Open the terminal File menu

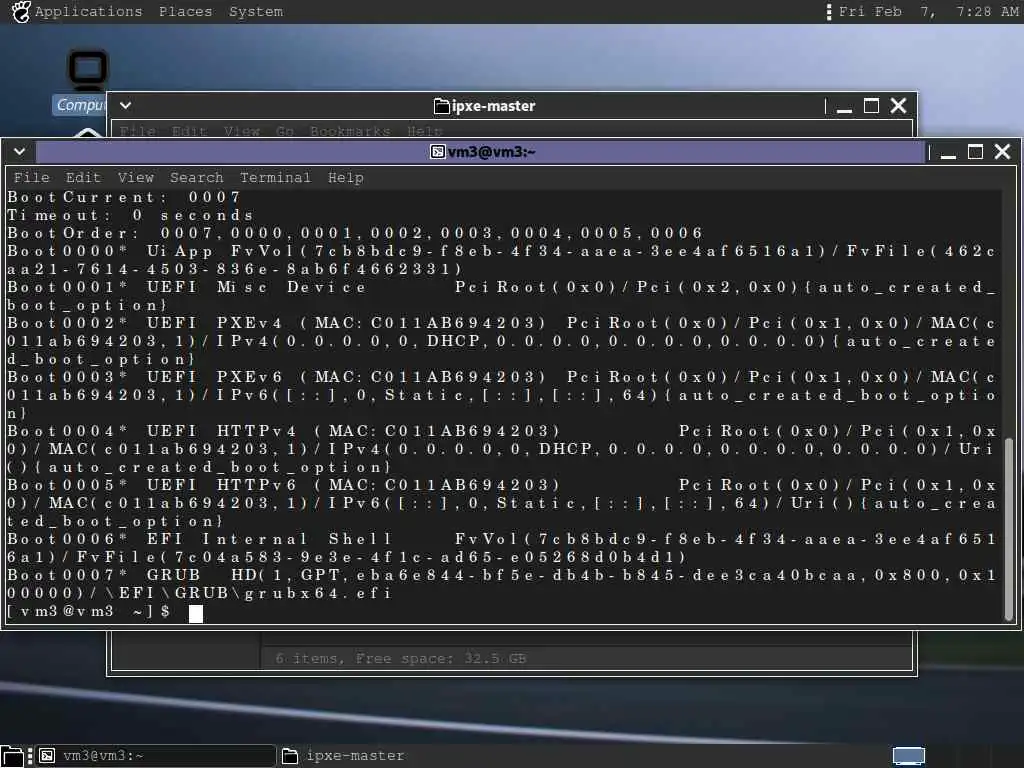pyautogui.click(x=31, y=178)
